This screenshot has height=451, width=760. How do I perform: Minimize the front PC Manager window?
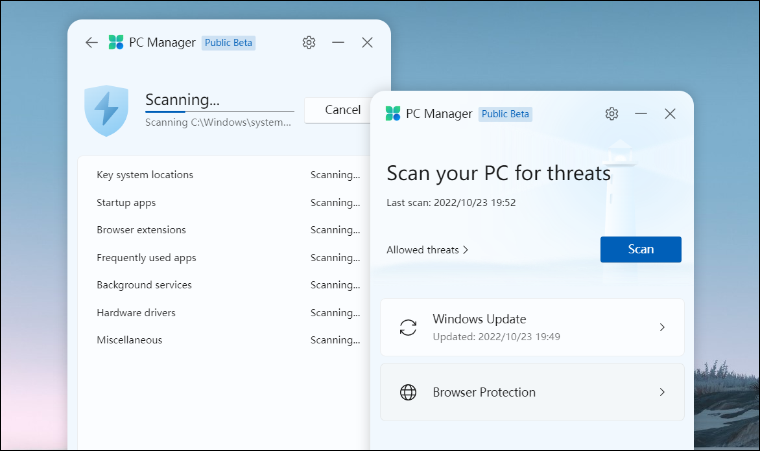click(x=641, y=113)
